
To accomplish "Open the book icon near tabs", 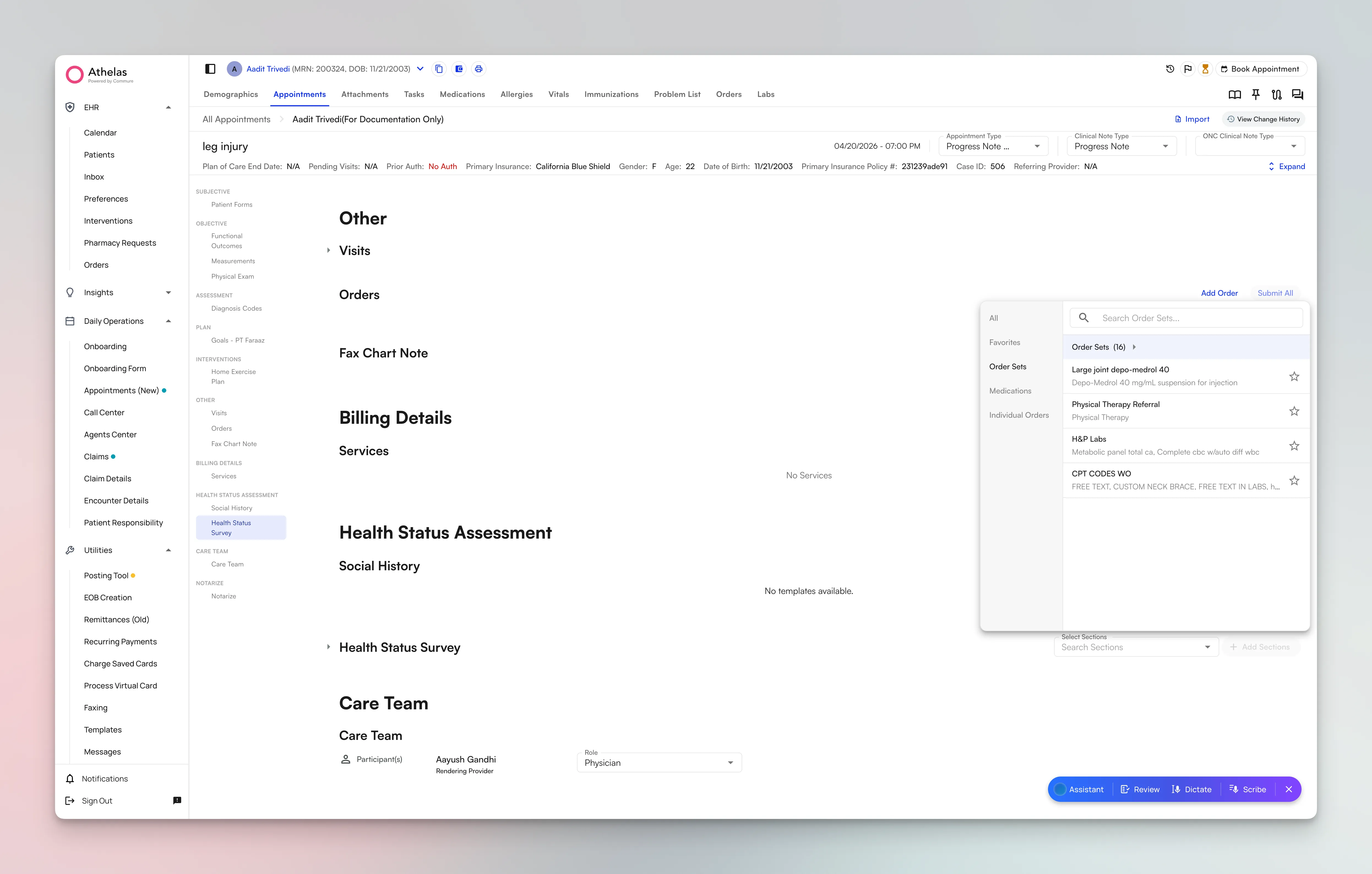I will point(1235,94).
